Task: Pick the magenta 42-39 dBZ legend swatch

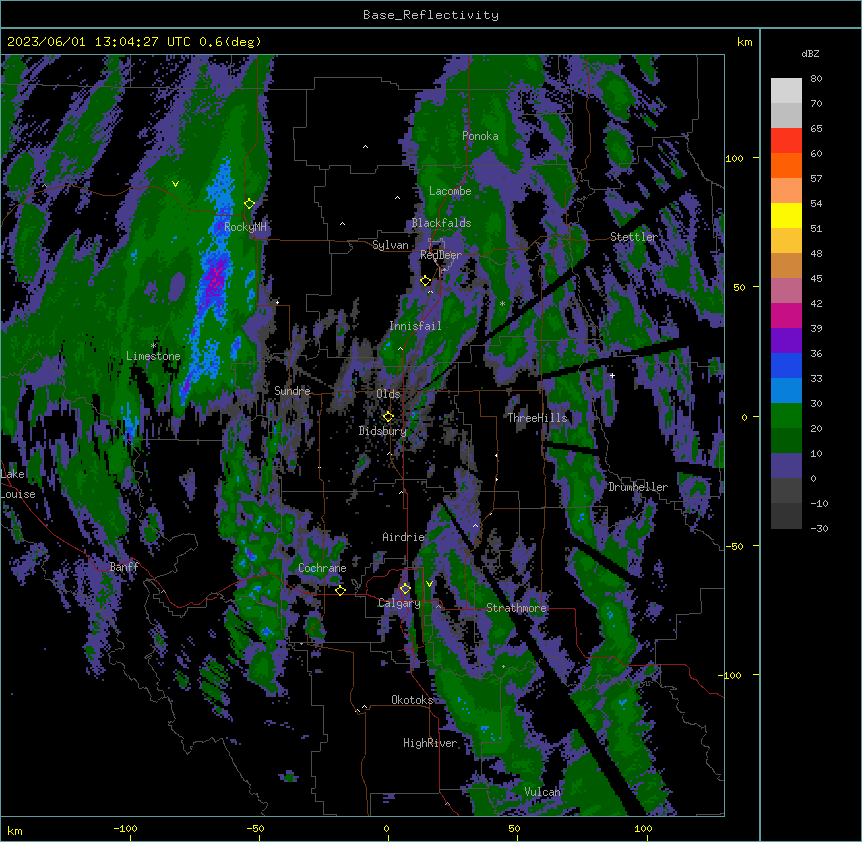Action: tap(786, 315)
